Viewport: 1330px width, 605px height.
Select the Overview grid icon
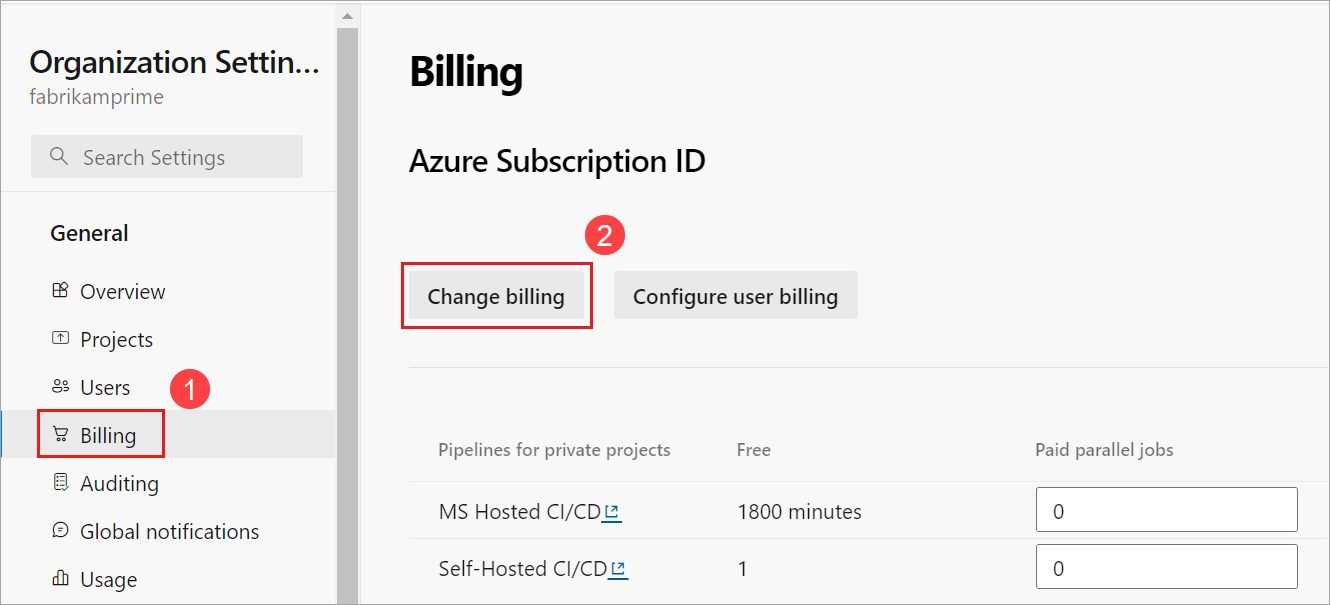click(60, 291)
